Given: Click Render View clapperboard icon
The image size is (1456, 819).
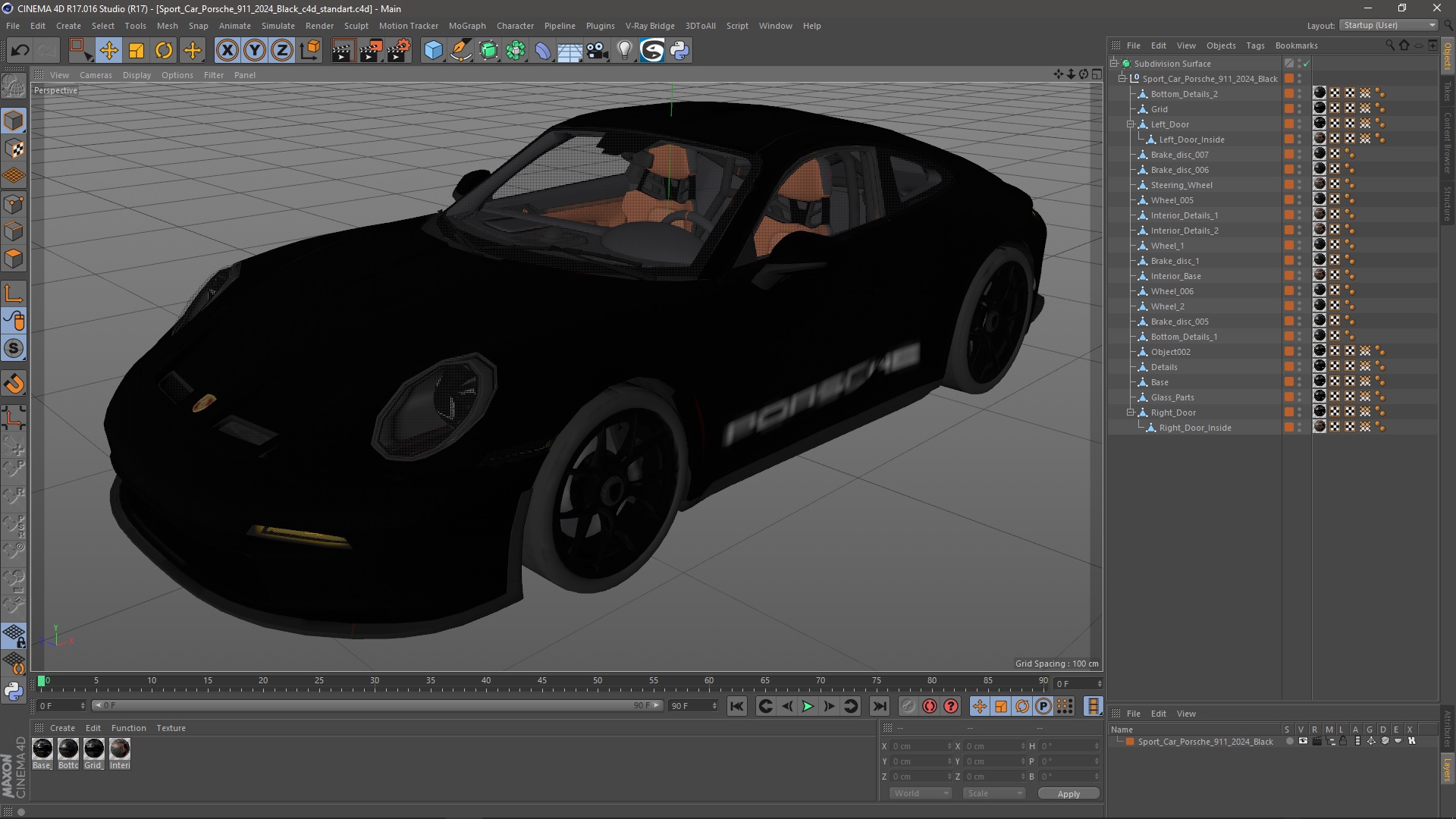Looking at the screenshot, I should [x=343, y=50].
